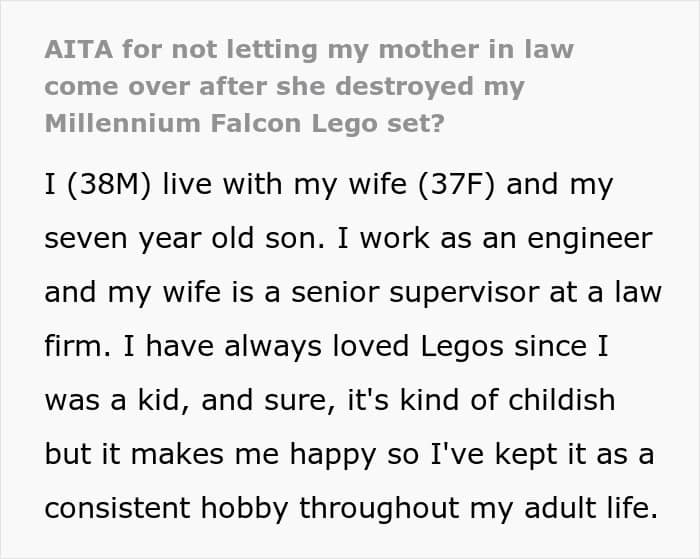Screen dimensions: 700x559
Task: Open the AITA mother in law post title
Action: click(309, 86)
